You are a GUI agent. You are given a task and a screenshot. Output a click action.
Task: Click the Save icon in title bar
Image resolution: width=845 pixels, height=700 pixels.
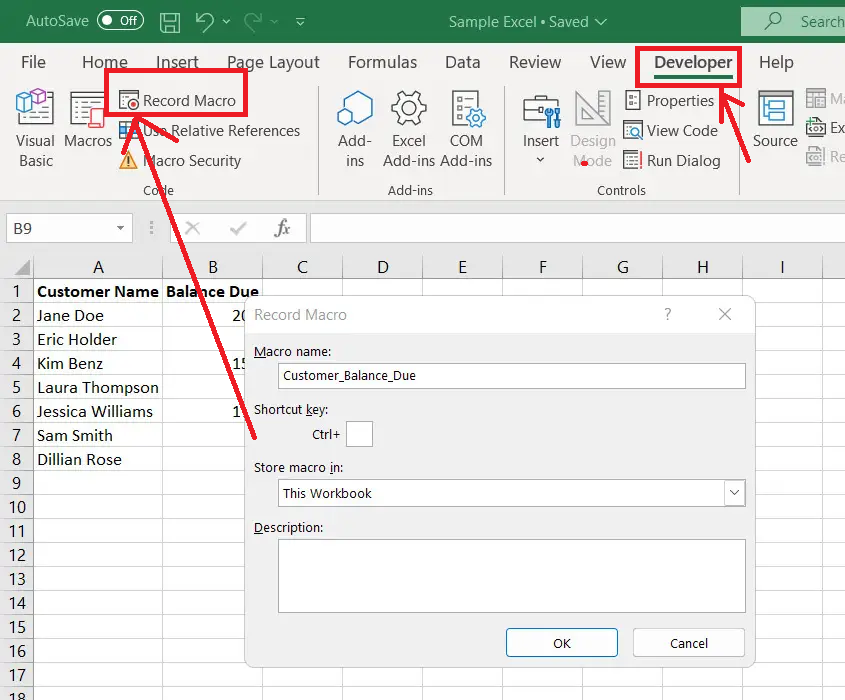170,21
